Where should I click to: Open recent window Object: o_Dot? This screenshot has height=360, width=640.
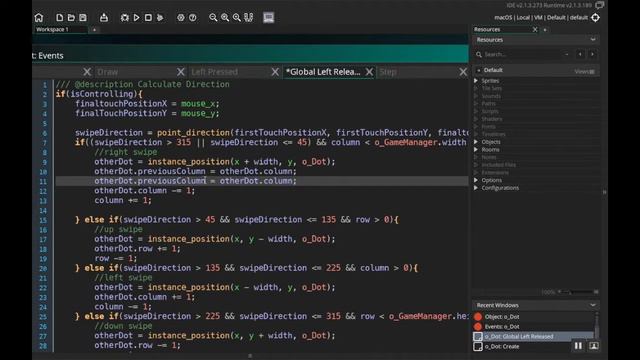tap(533, 317)
